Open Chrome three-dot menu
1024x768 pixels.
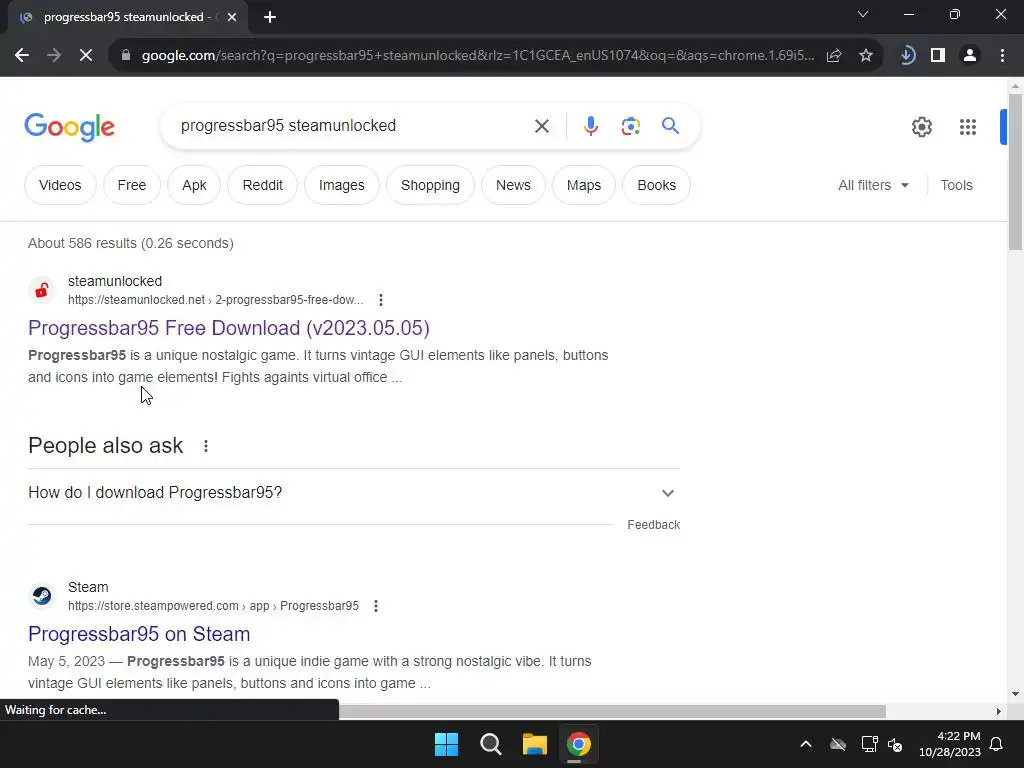coord(1002,56)
